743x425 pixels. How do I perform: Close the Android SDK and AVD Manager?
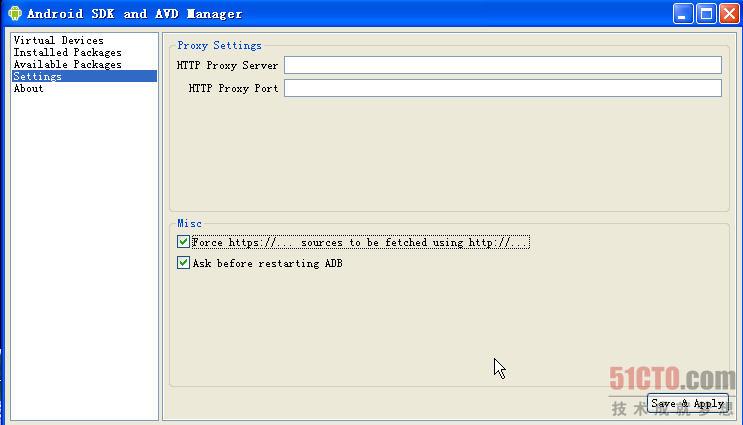pyautogui.click(x=729, y=13)
